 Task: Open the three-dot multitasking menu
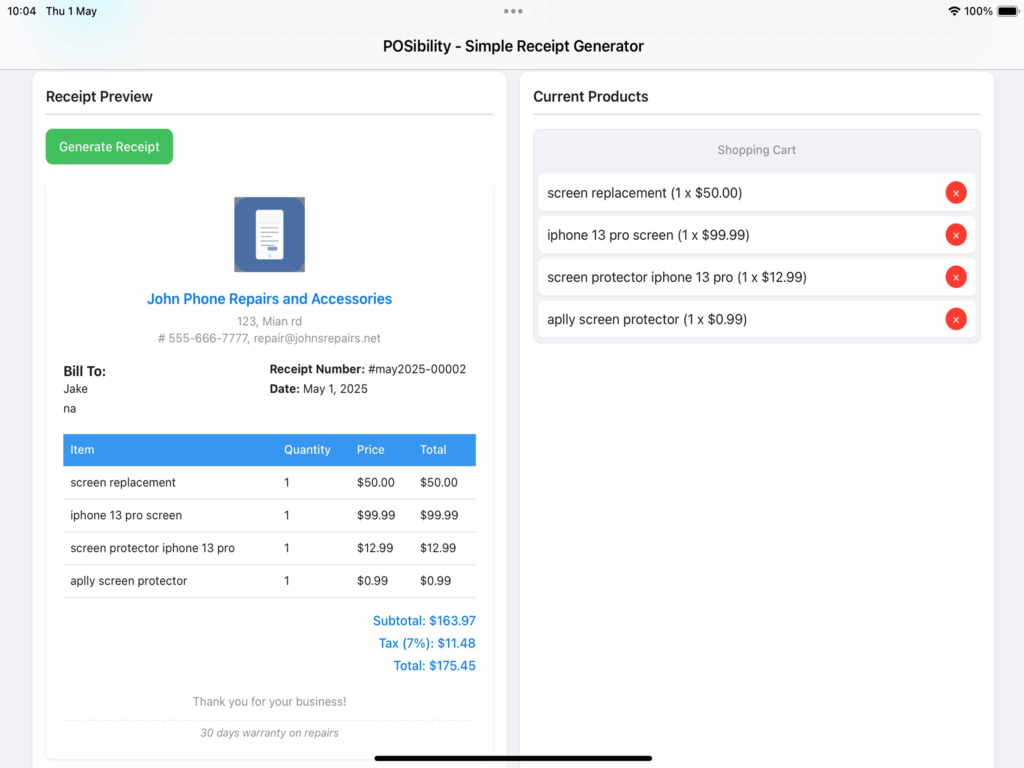[513, 11]
